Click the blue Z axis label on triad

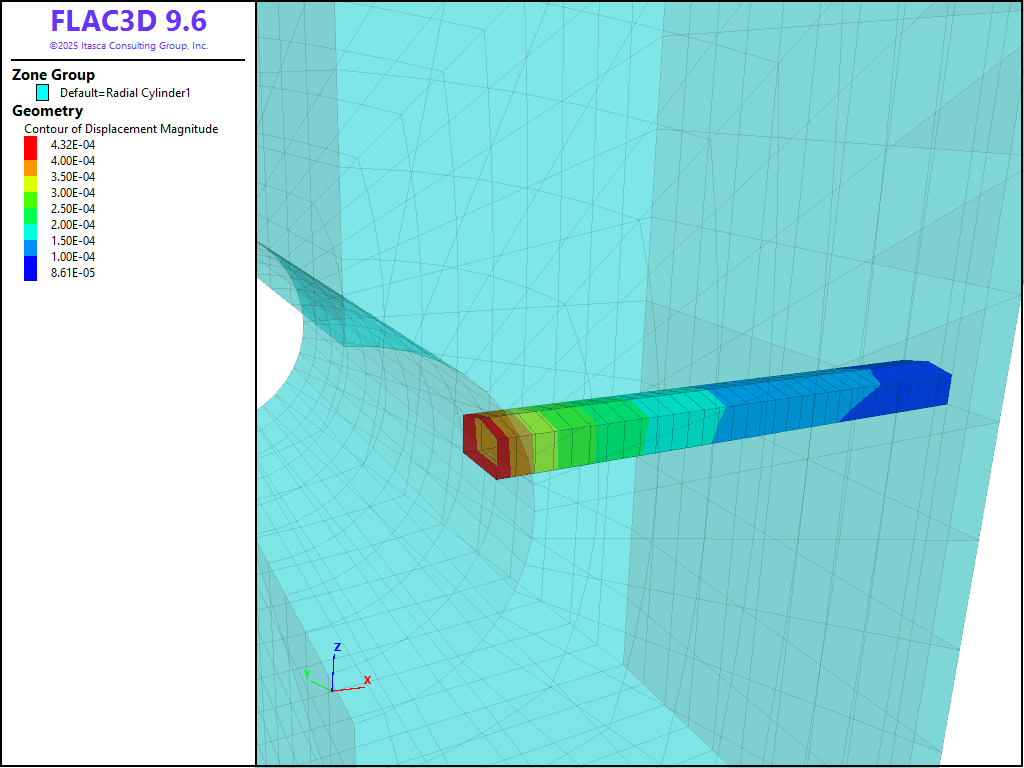338,647
